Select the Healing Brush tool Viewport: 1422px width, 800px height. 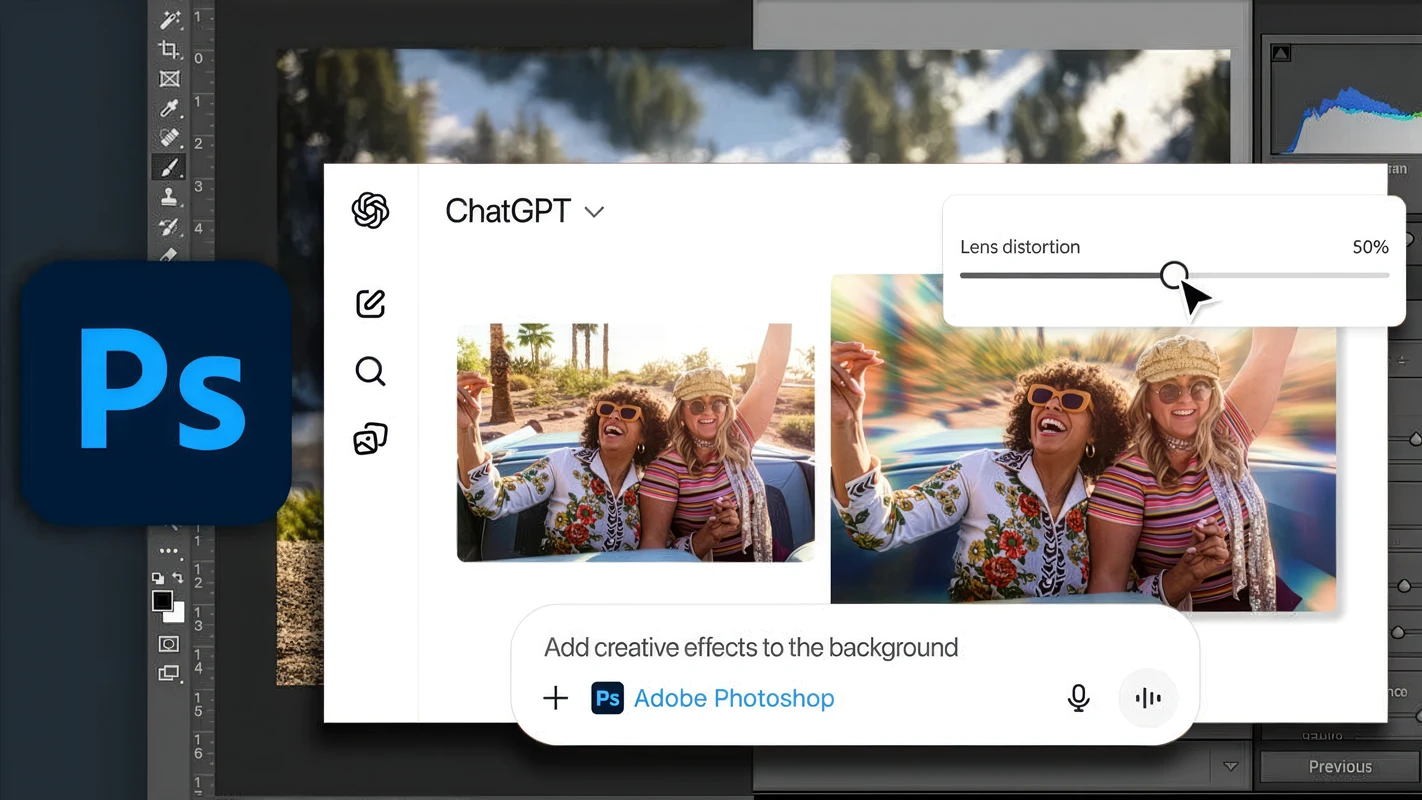168,137
